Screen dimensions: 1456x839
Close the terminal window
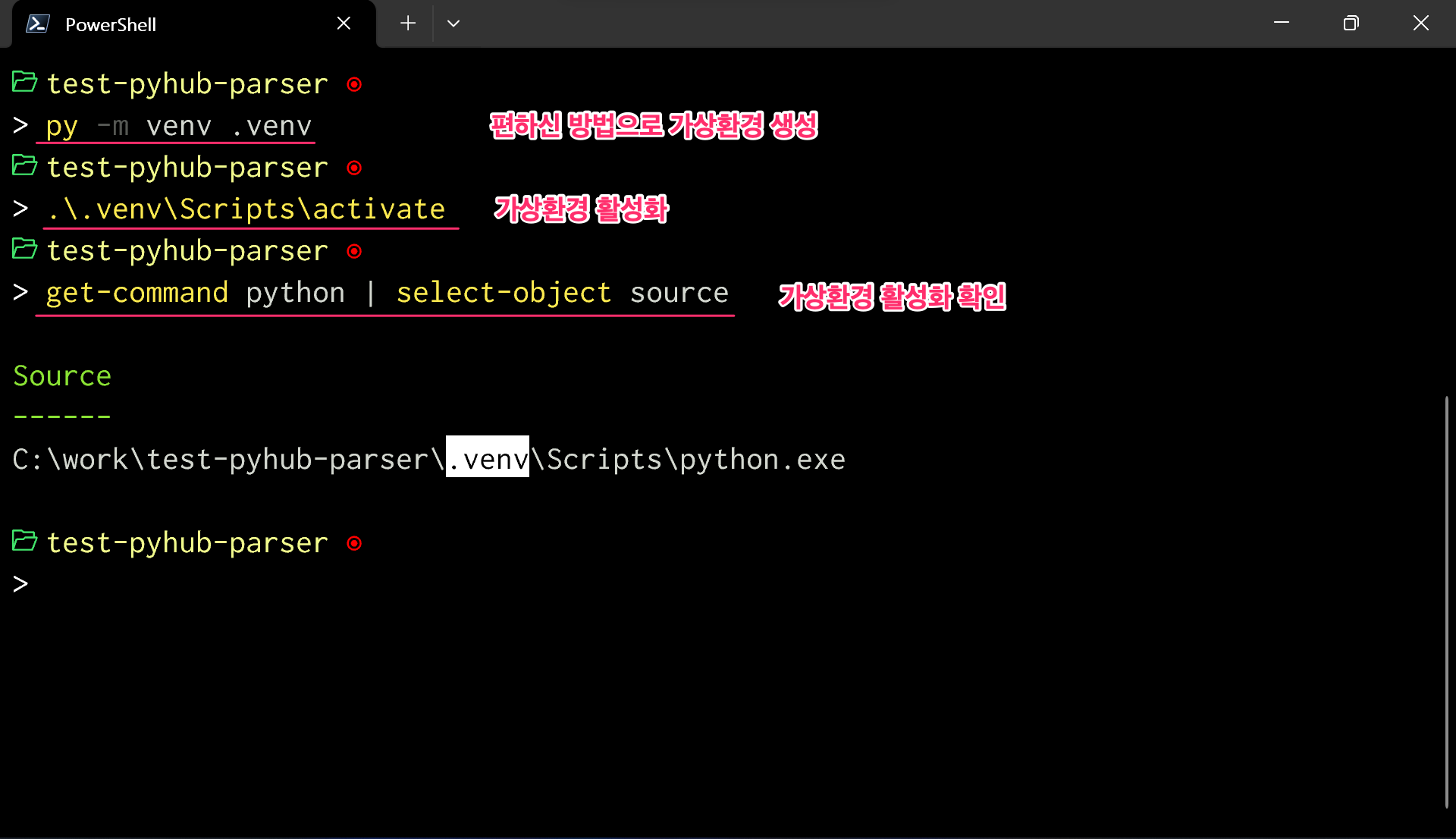[x=1420, y=24]
